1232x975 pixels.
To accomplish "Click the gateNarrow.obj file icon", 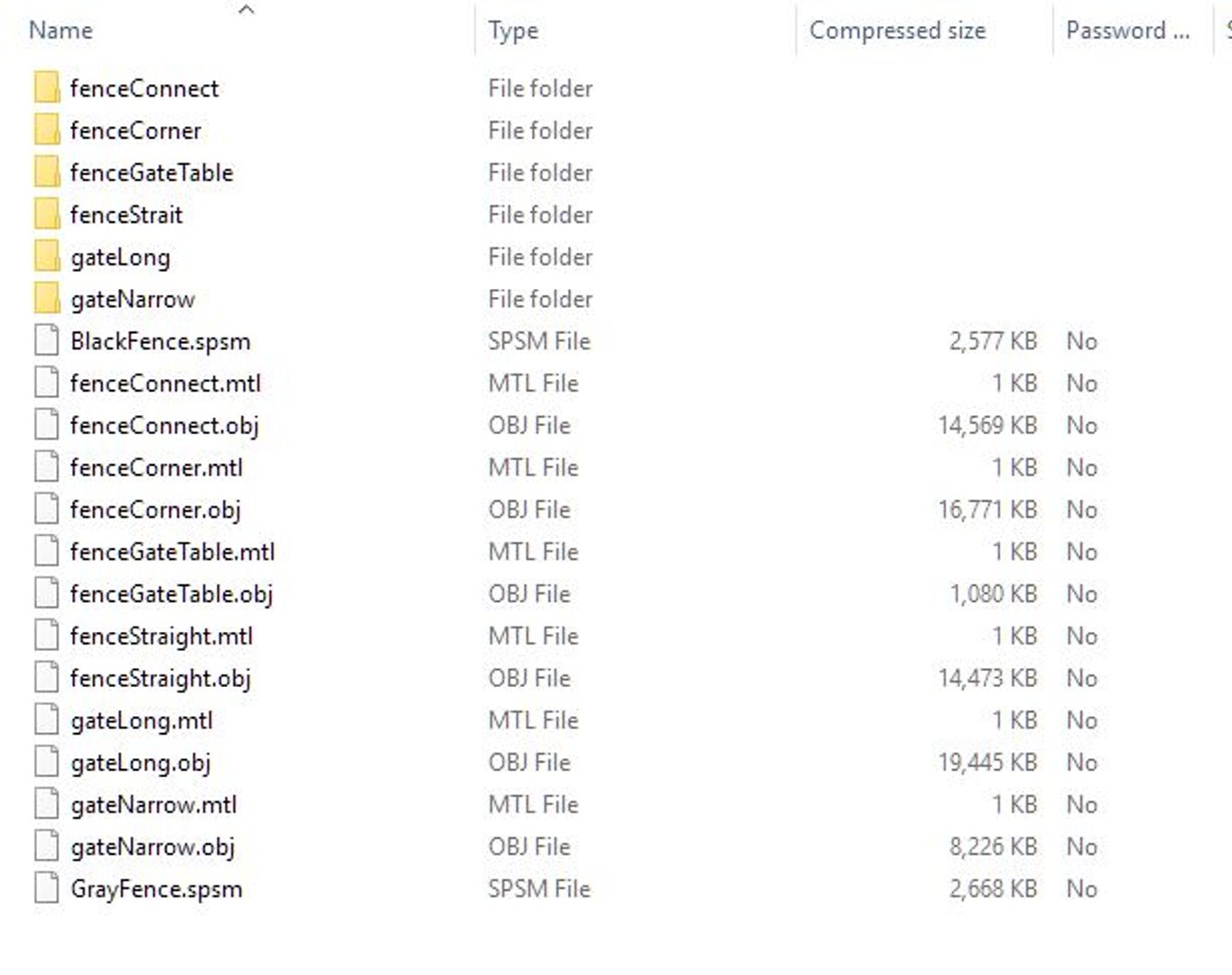I will coord(47,847).
